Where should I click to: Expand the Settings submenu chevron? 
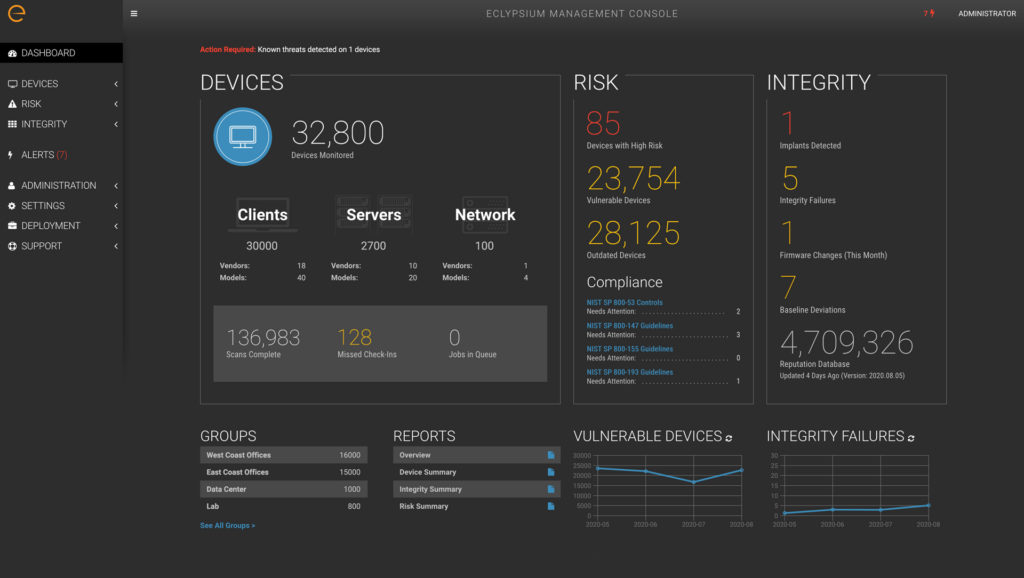[116, 206]
